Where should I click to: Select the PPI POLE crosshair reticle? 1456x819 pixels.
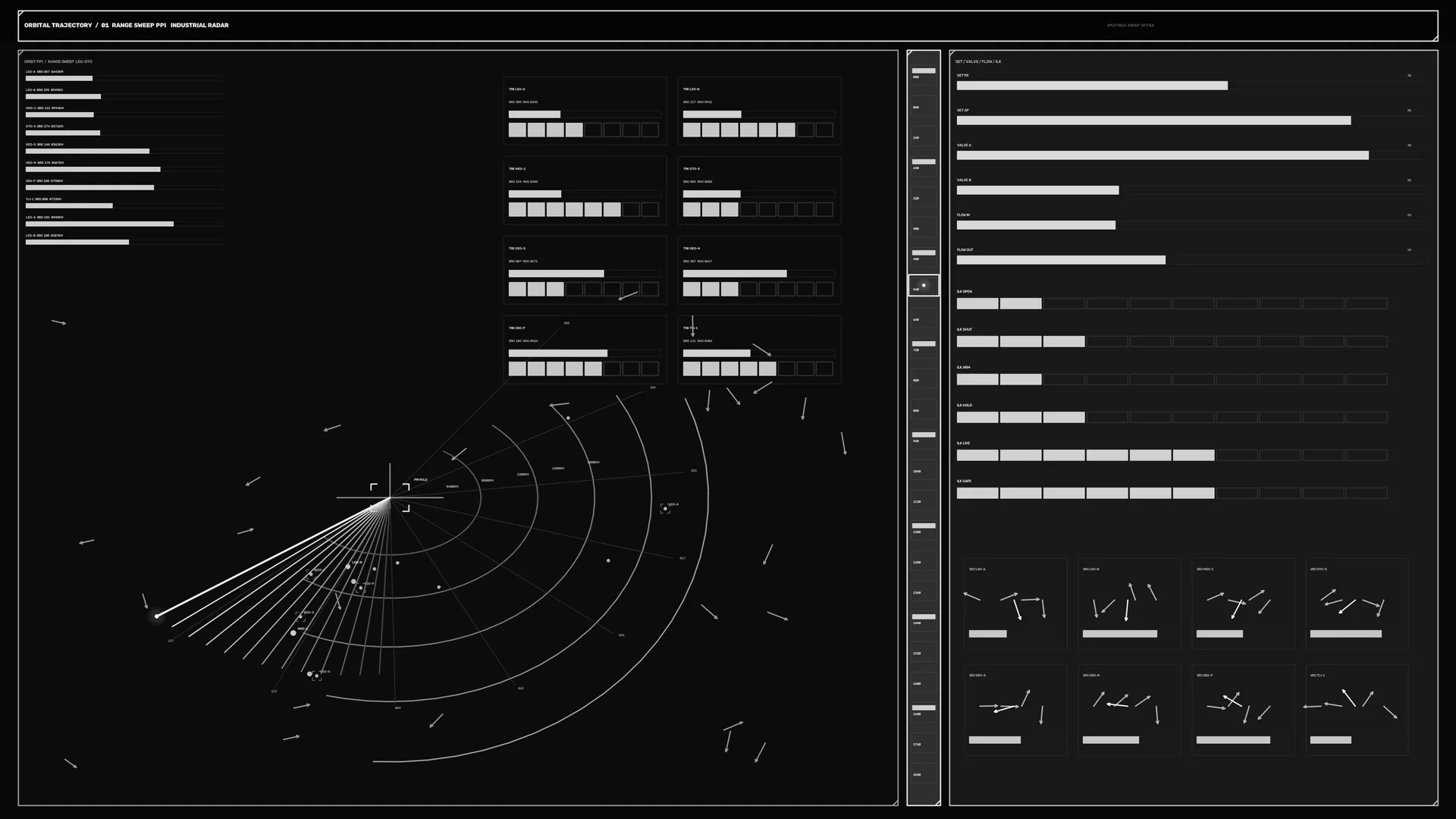[x=390, y=497]
